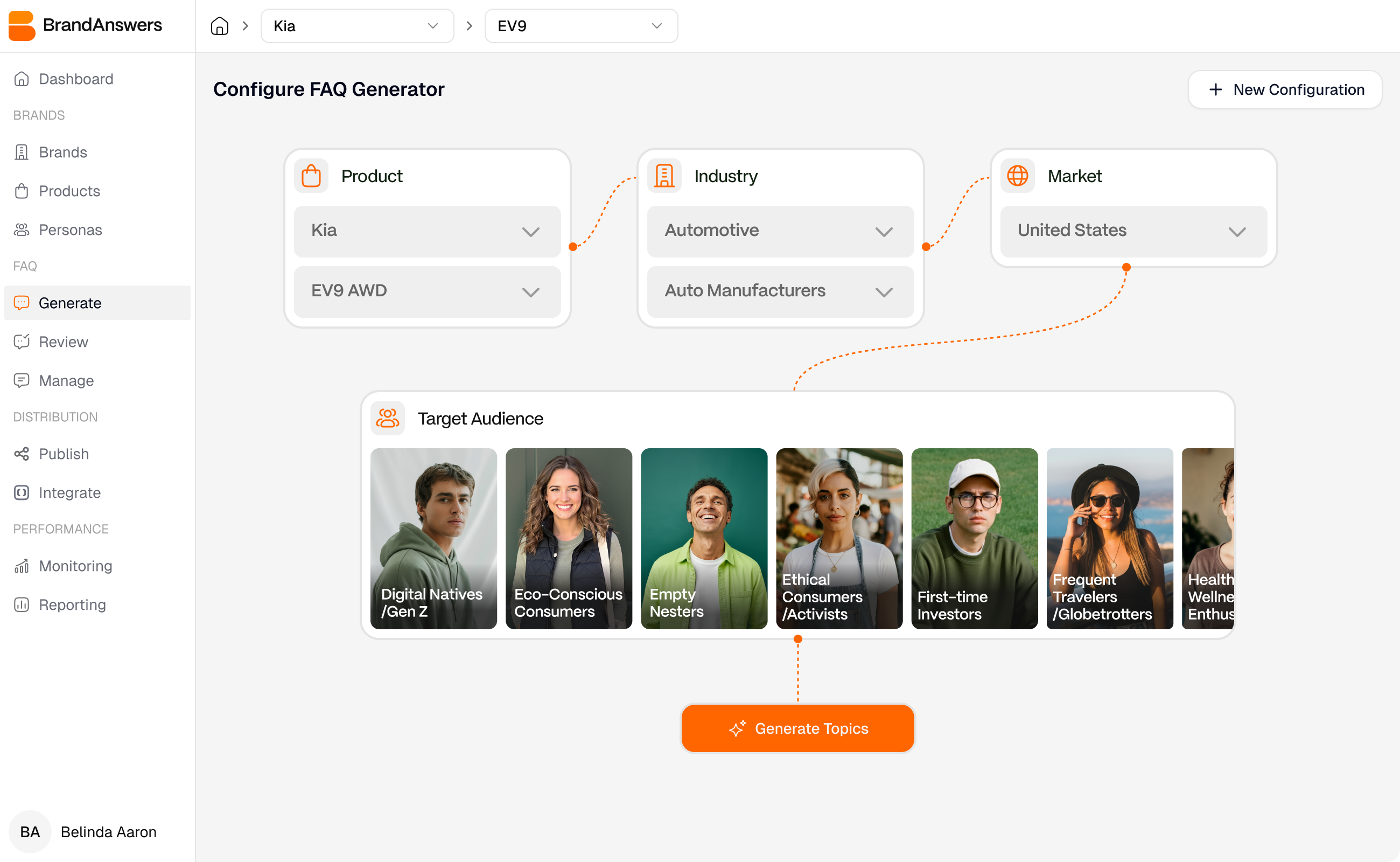The width and height of the screenshot is (1400, 862).
Task: Select the Publish share icon
Action: tap(21, 454)
